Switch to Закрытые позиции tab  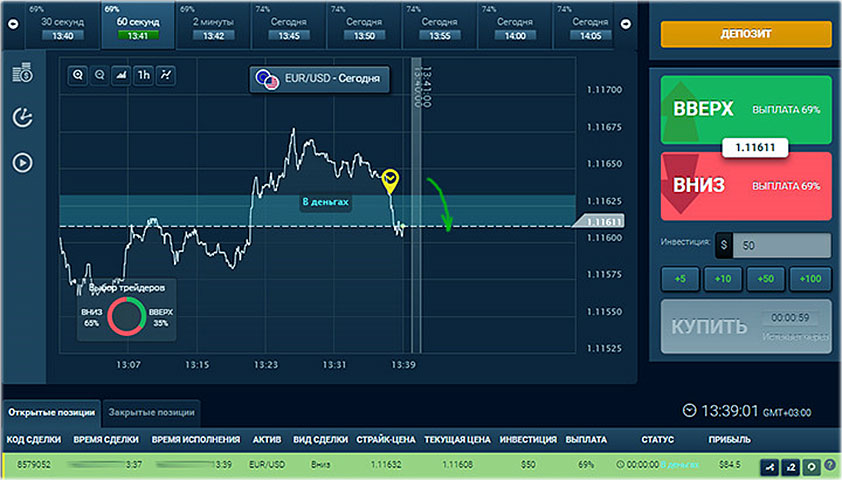151,412
